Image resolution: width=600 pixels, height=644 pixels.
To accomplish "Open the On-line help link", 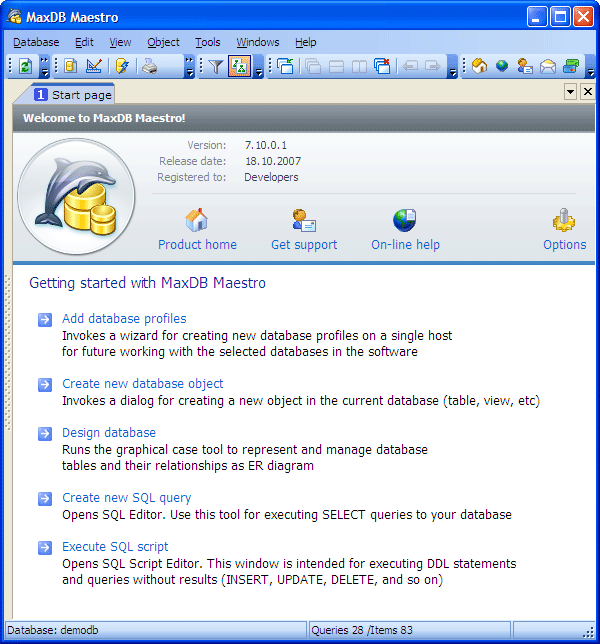I will click(x=405, y=245).
